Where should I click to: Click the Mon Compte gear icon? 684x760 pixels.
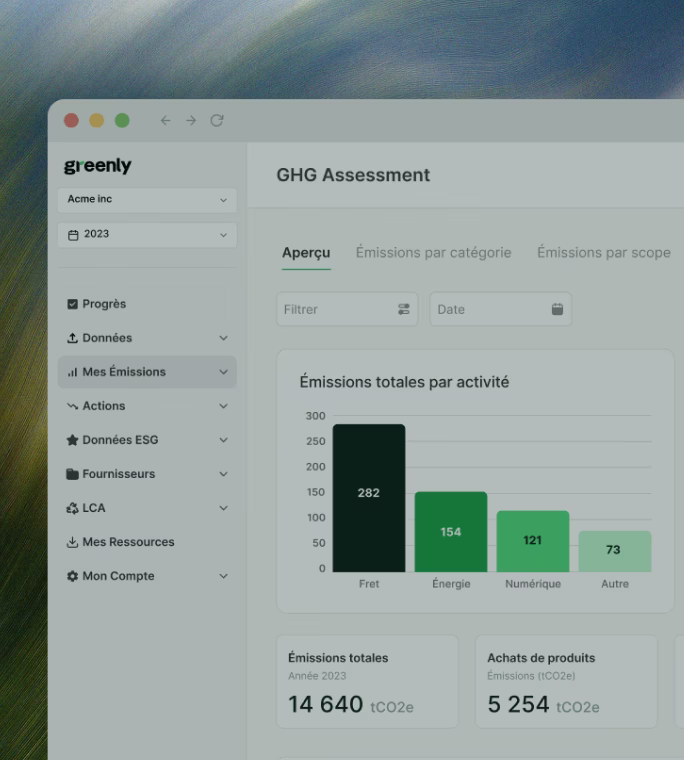click(72, 576)
